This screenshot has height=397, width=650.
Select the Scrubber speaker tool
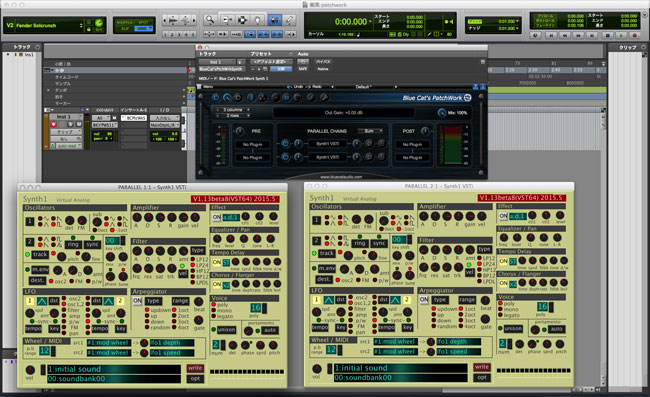point(274,20)
